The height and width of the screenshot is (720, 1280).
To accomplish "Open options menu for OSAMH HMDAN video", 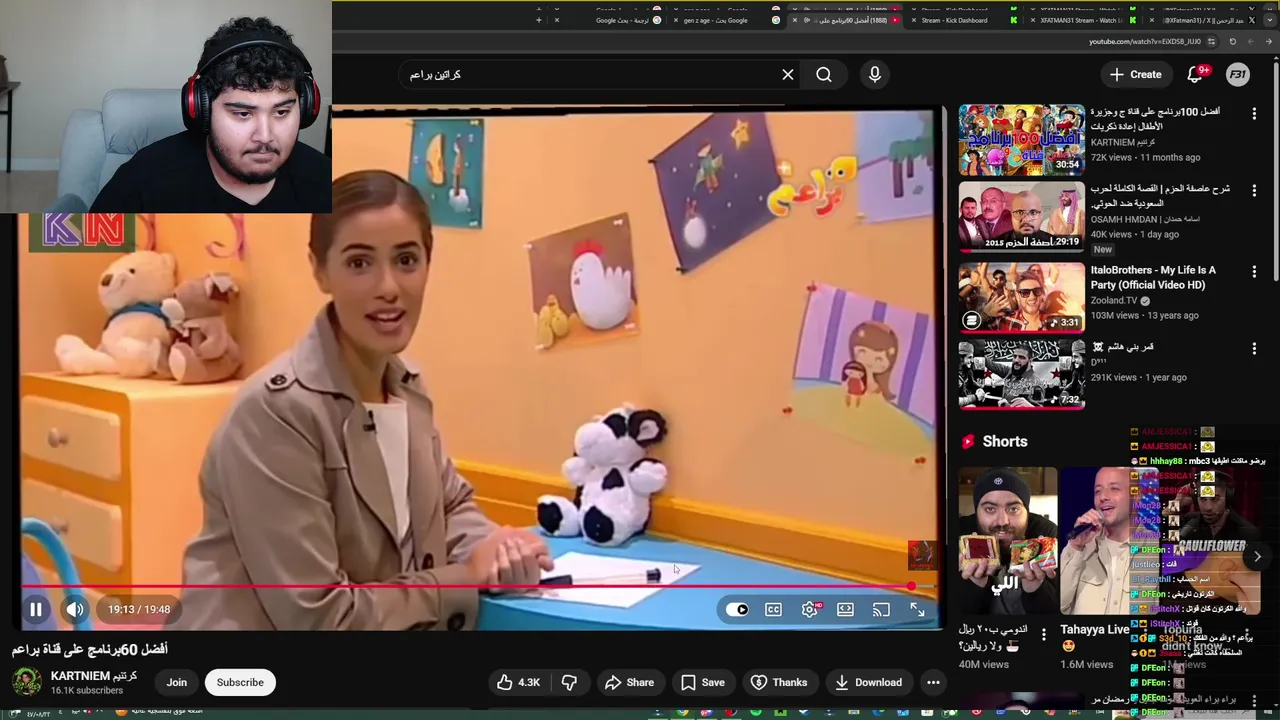I will pyautogui.click(x=1254, y=191).
